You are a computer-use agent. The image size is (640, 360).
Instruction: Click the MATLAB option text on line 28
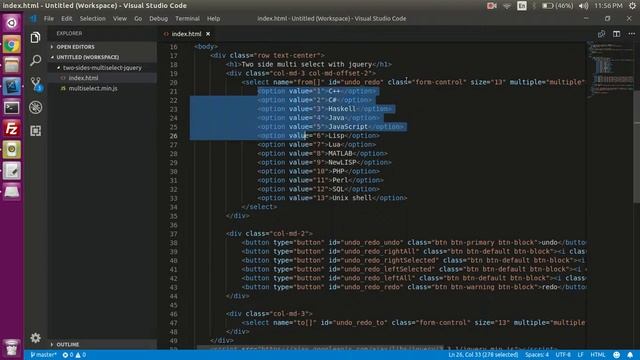340,153
